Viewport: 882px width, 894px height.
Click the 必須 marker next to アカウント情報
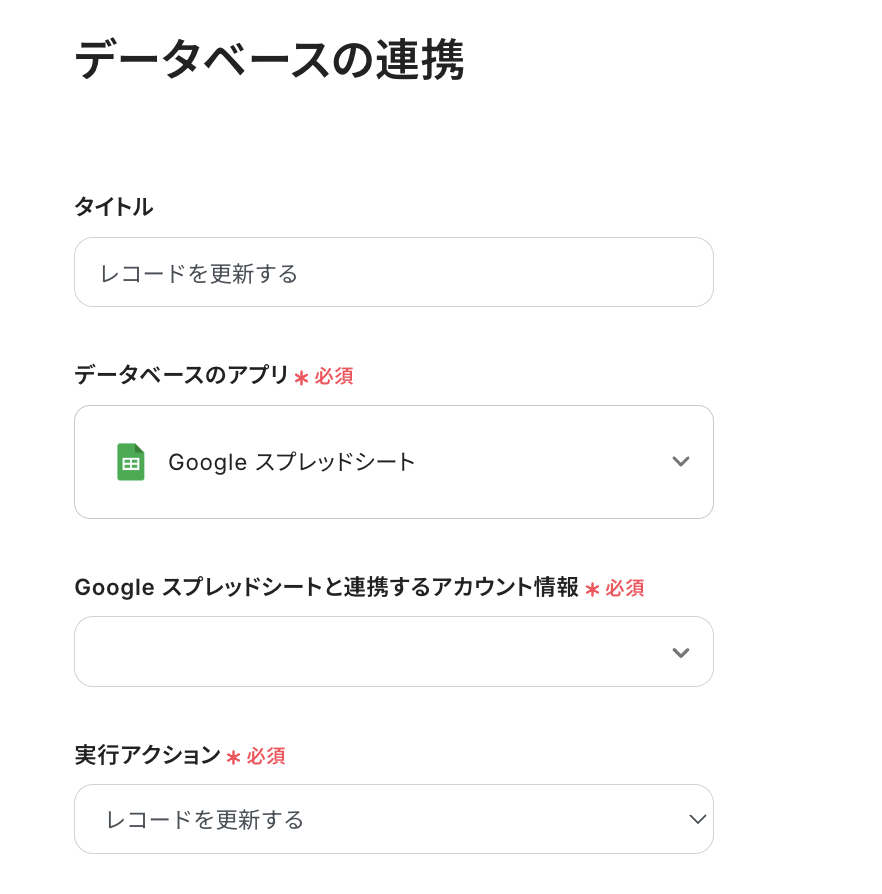625,588
